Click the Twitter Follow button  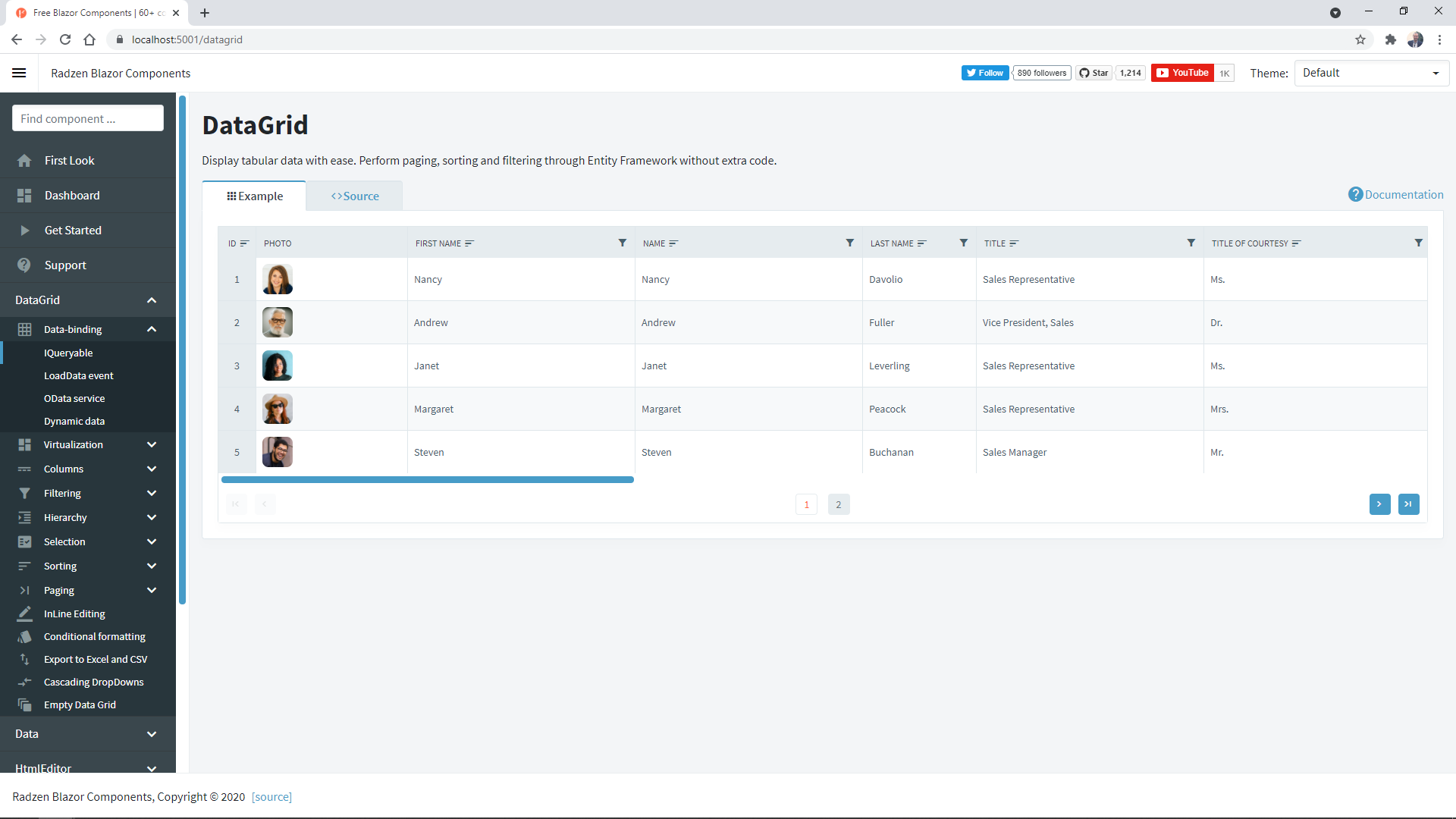(x=984, y=73)
